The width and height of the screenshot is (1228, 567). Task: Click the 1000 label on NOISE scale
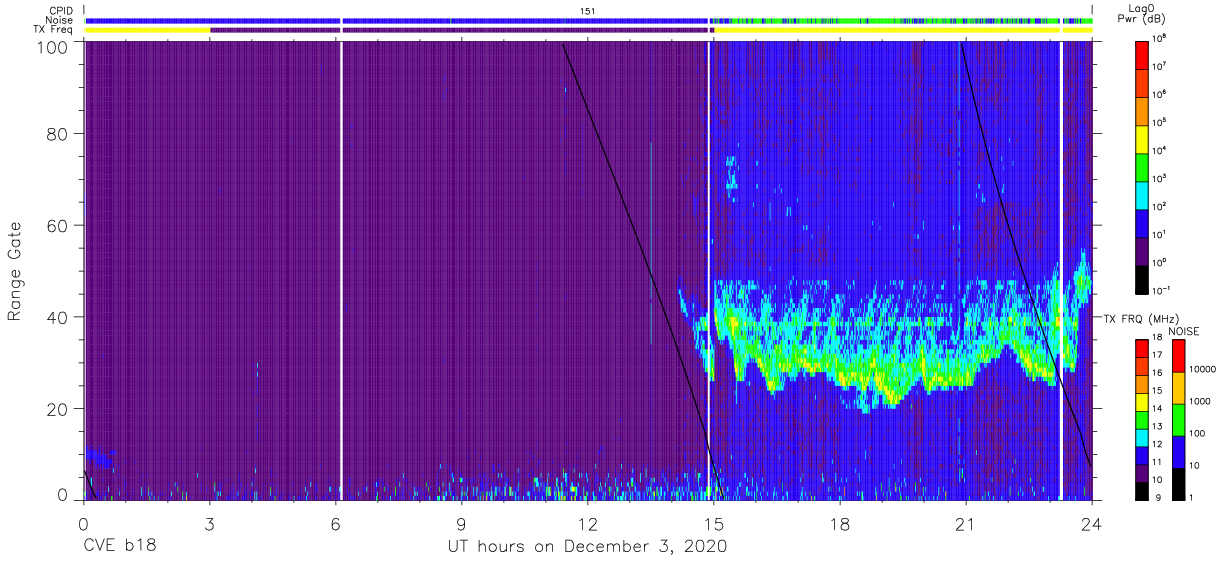coord(1198,401)
